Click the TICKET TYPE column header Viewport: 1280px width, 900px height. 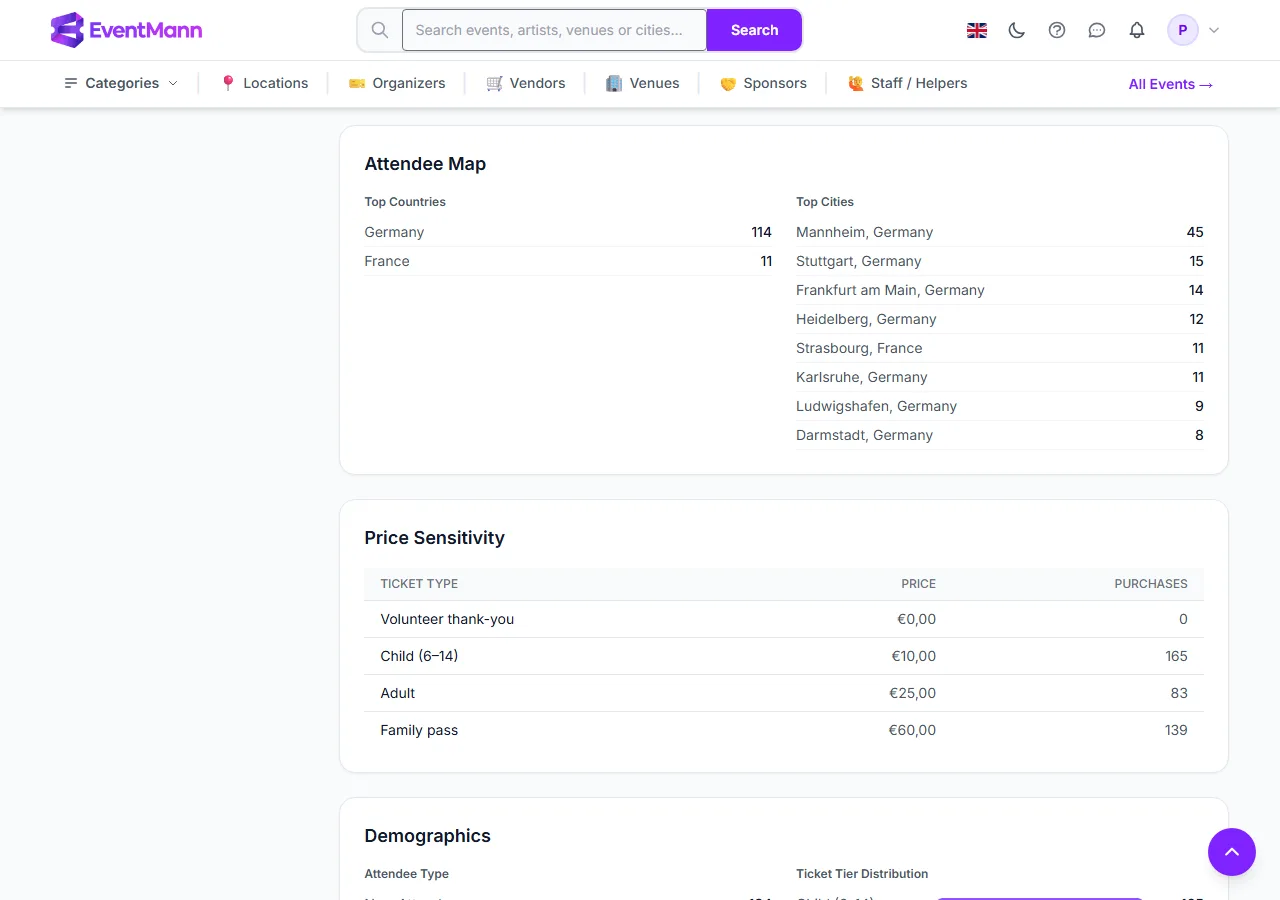pos(419,584)
